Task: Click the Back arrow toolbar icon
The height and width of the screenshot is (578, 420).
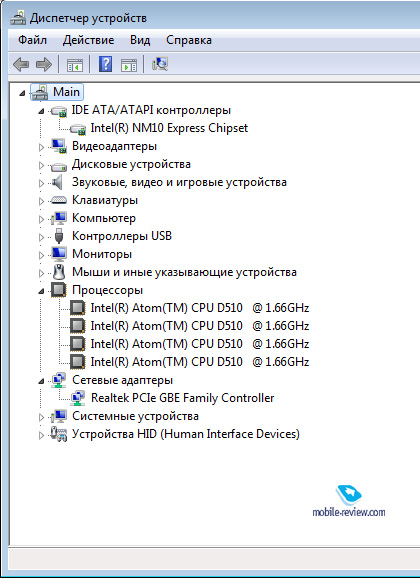Action: point(21,65)
